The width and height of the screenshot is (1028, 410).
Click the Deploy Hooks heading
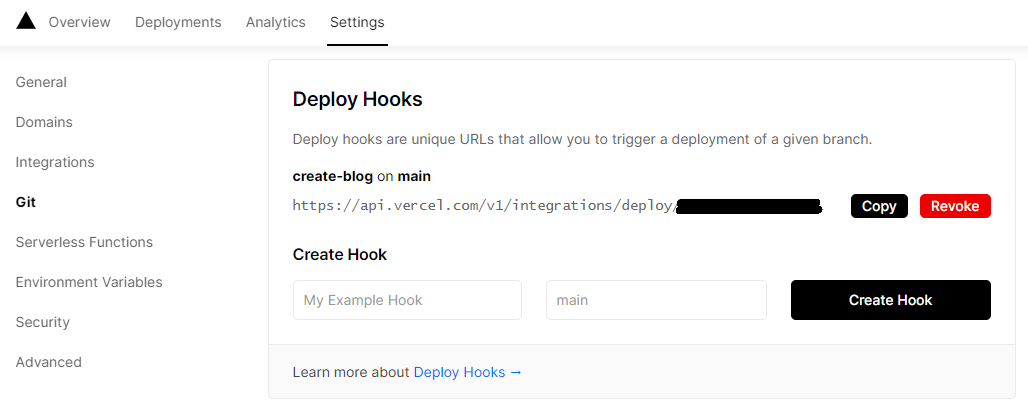(357, 100)
